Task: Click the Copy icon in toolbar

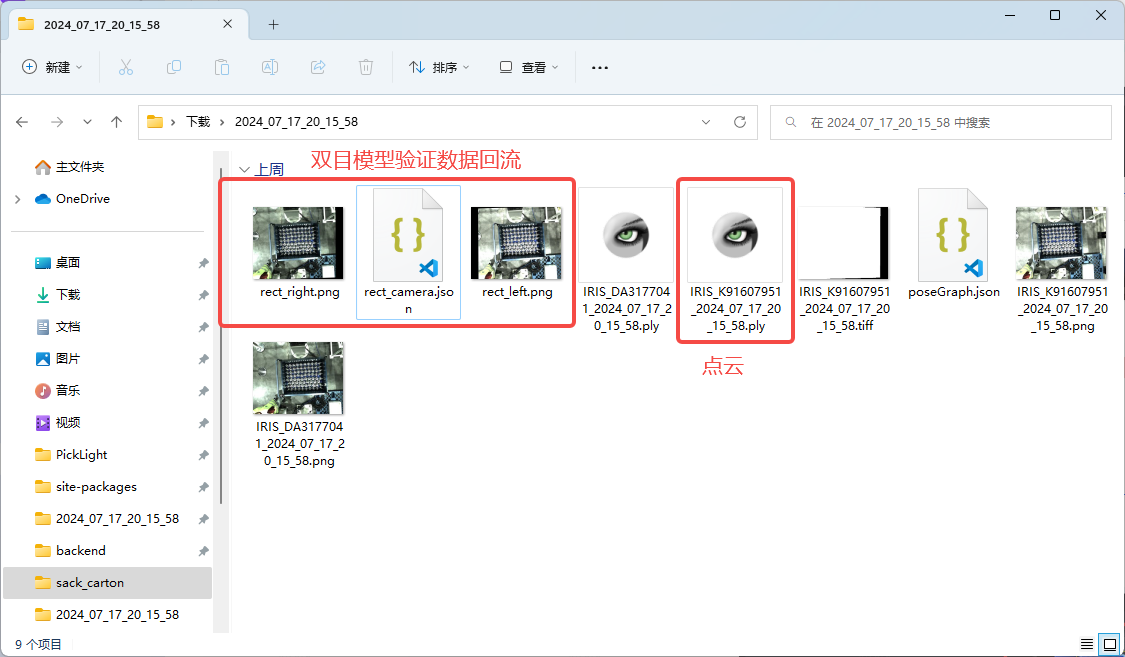Action: pyautogui.click(x=174, y=67)
